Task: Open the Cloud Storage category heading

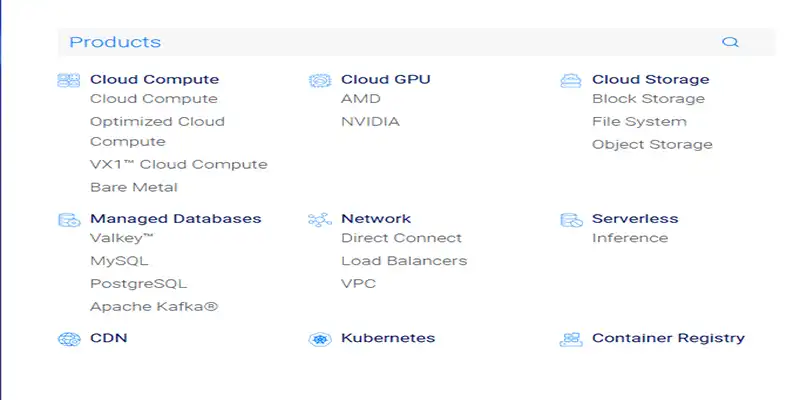Action: click(x=651, y=79)
